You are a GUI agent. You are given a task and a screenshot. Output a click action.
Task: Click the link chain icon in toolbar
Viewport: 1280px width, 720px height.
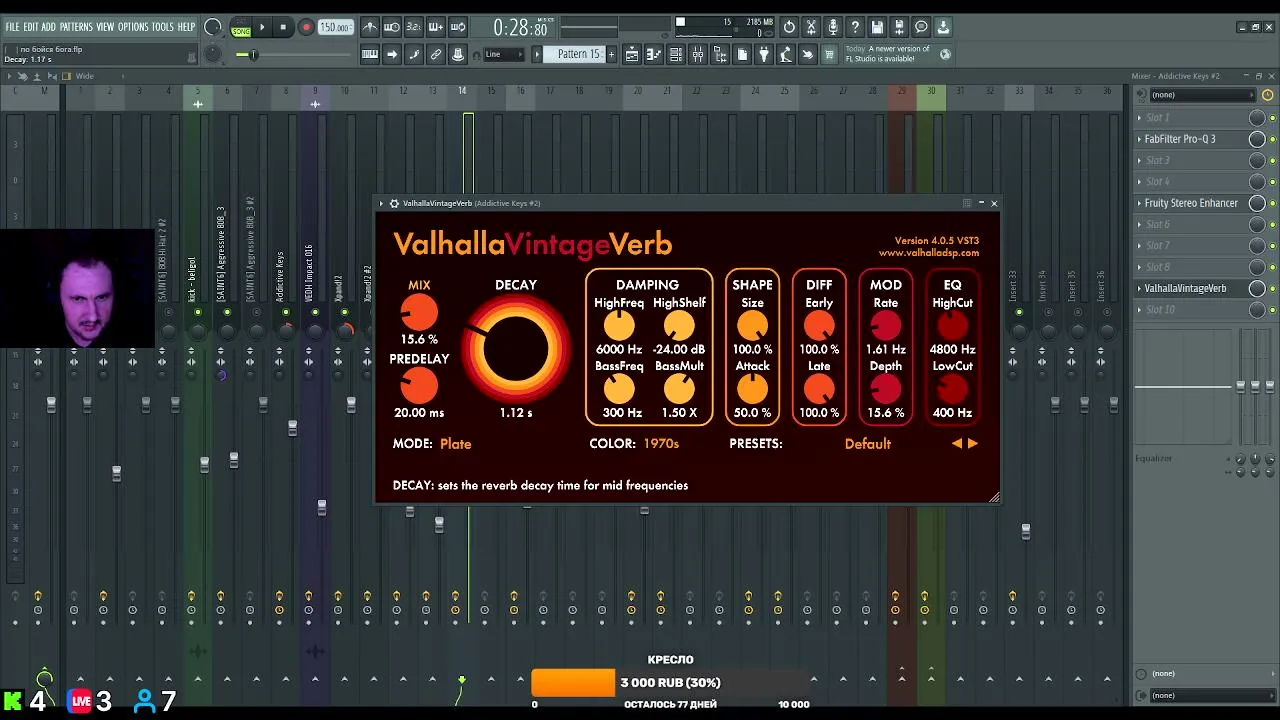coord(435,54)
